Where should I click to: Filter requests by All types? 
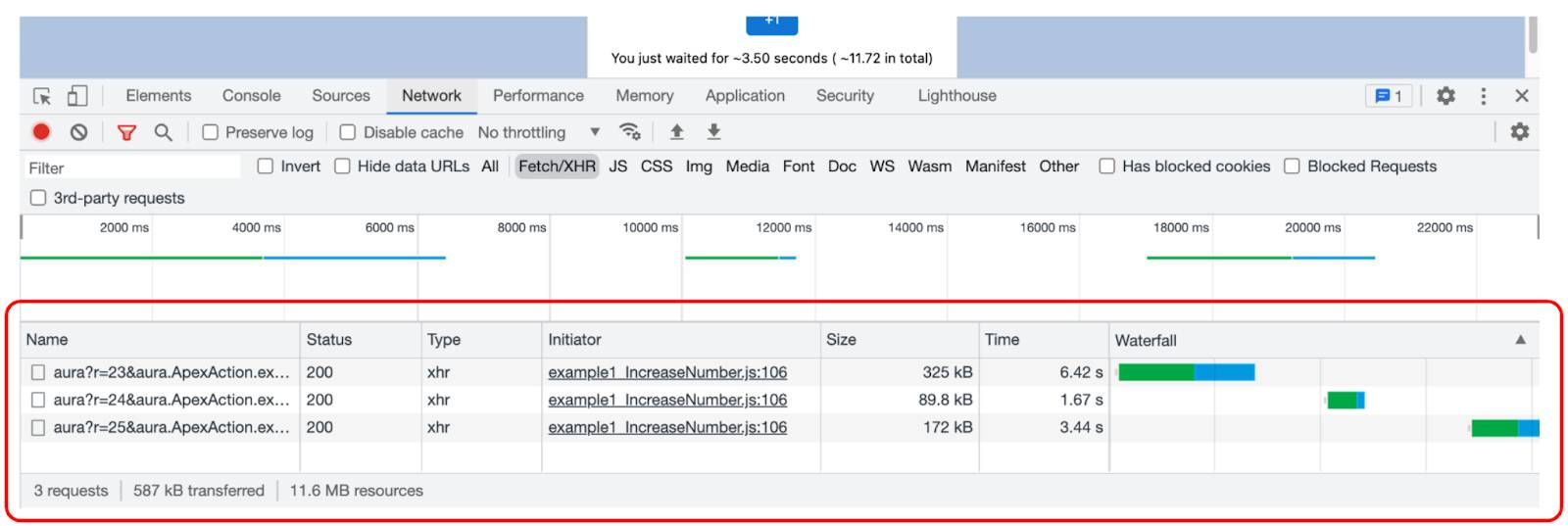(490, 167)
